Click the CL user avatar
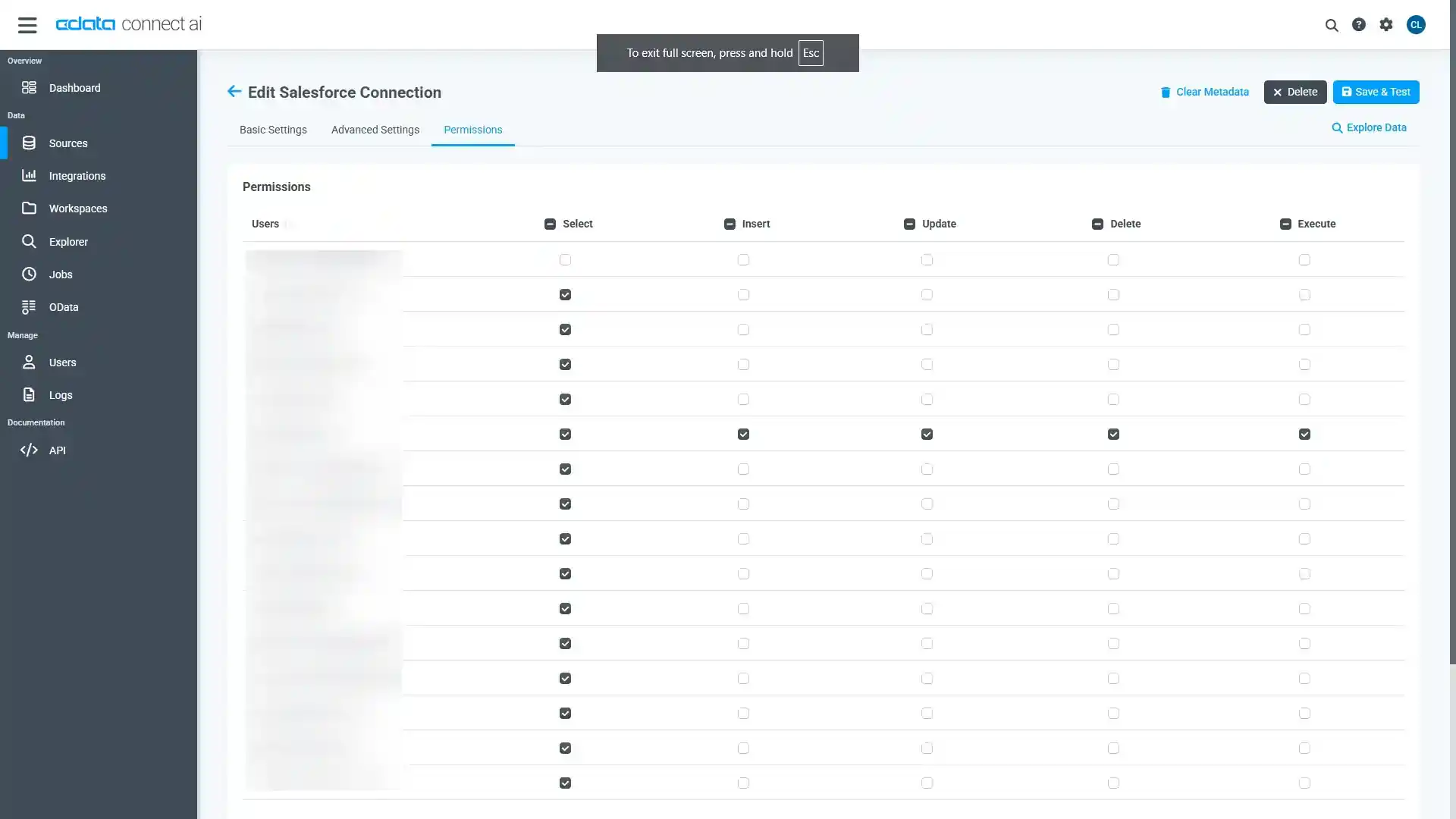Viewport: 1456px width, 819px height. point(1415,25)
